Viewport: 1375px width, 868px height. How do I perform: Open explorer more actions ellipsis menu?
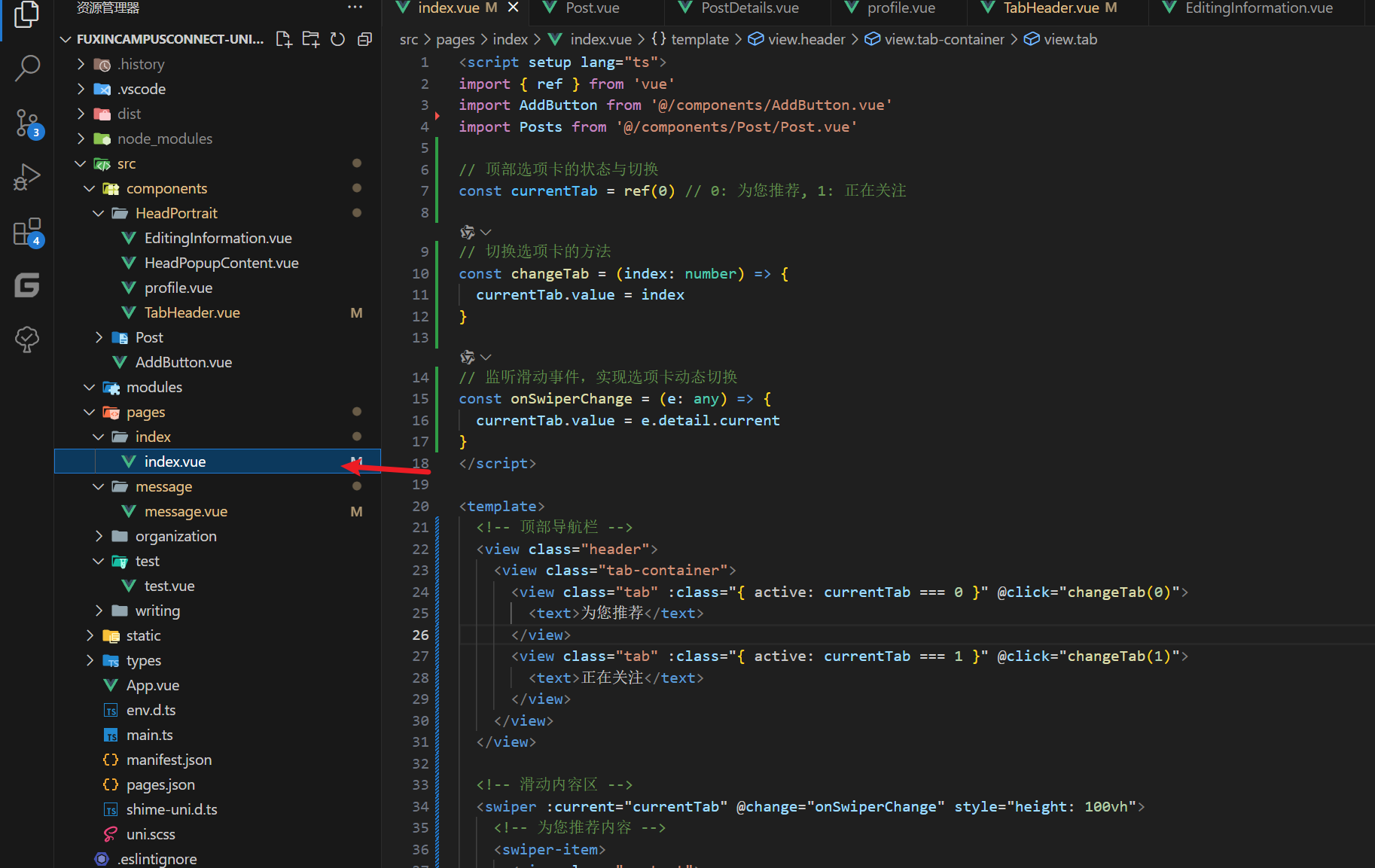pyautogui.click(x=355, y=8)
